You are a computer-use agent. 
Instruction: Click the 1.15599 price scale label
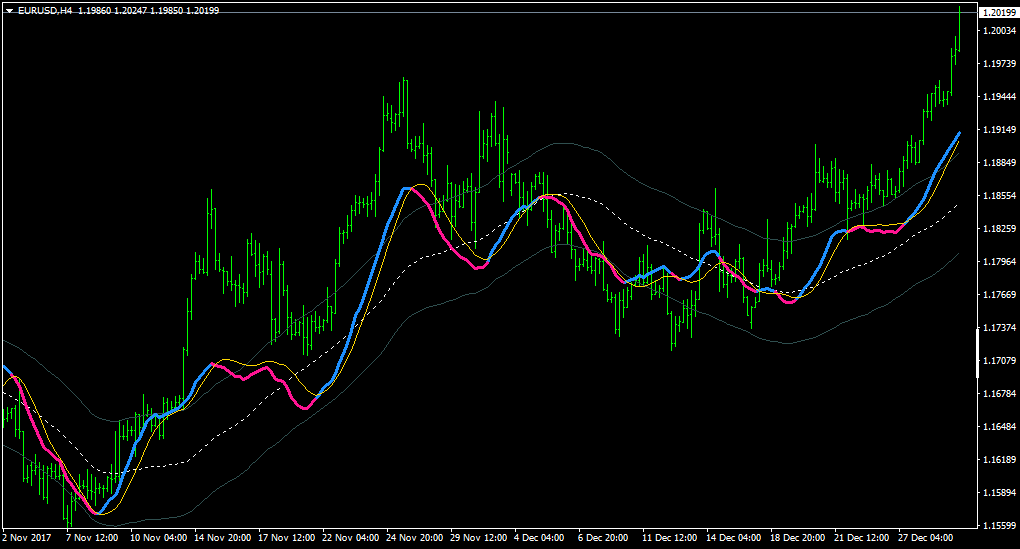(x=999, y=525)
